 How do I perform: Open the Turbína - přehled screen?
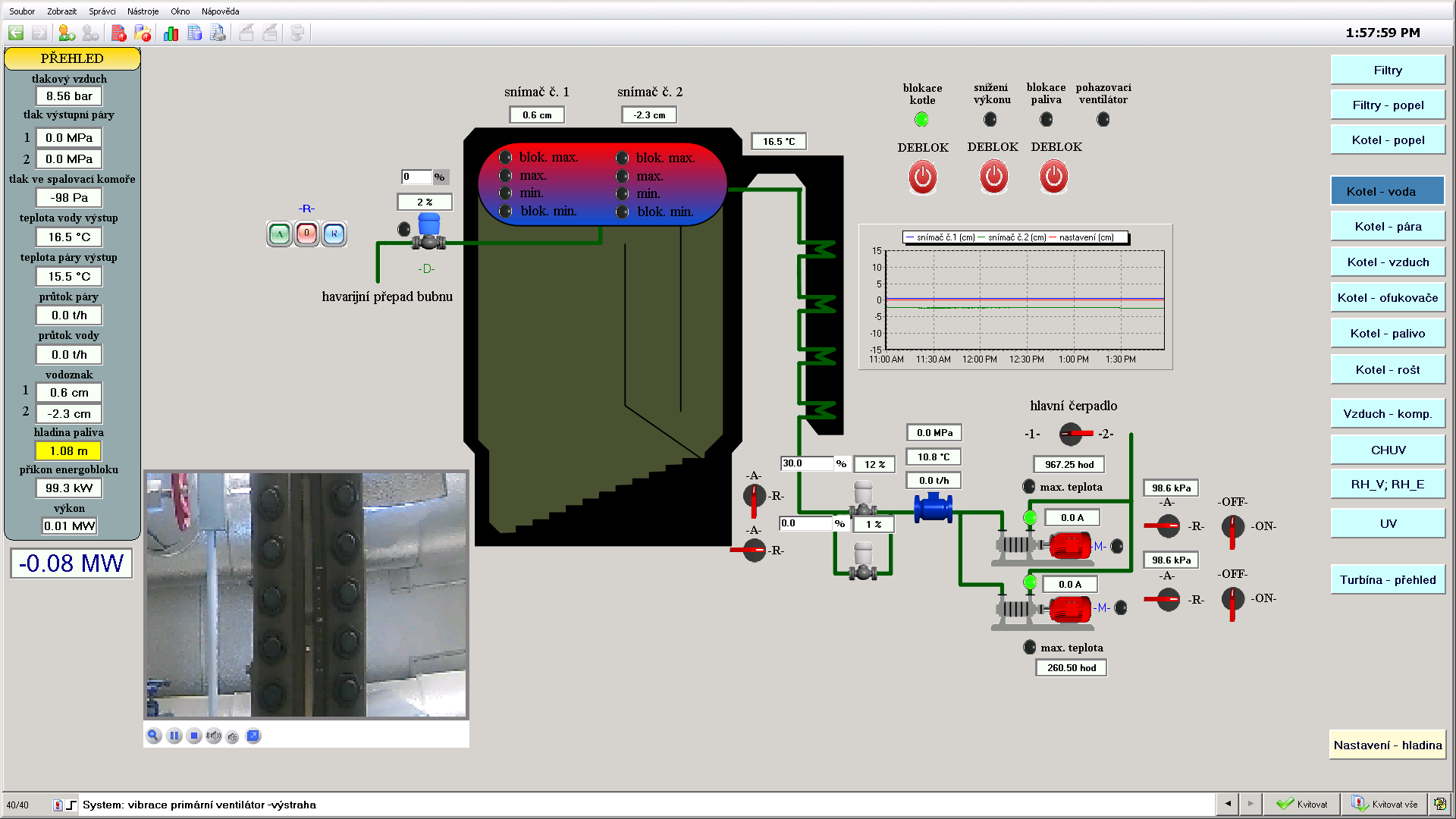[1387, 579]
